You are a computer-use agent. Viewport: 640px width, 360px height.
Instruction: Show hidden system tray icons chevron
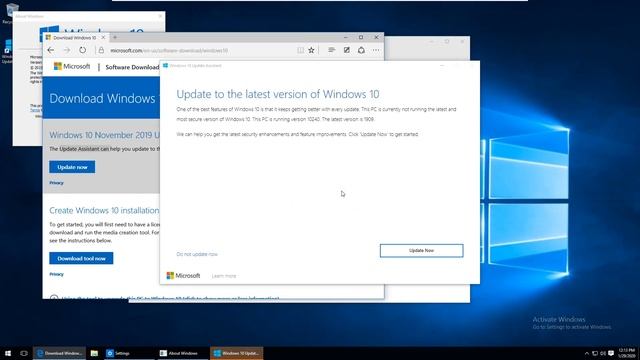coord(587,353)
